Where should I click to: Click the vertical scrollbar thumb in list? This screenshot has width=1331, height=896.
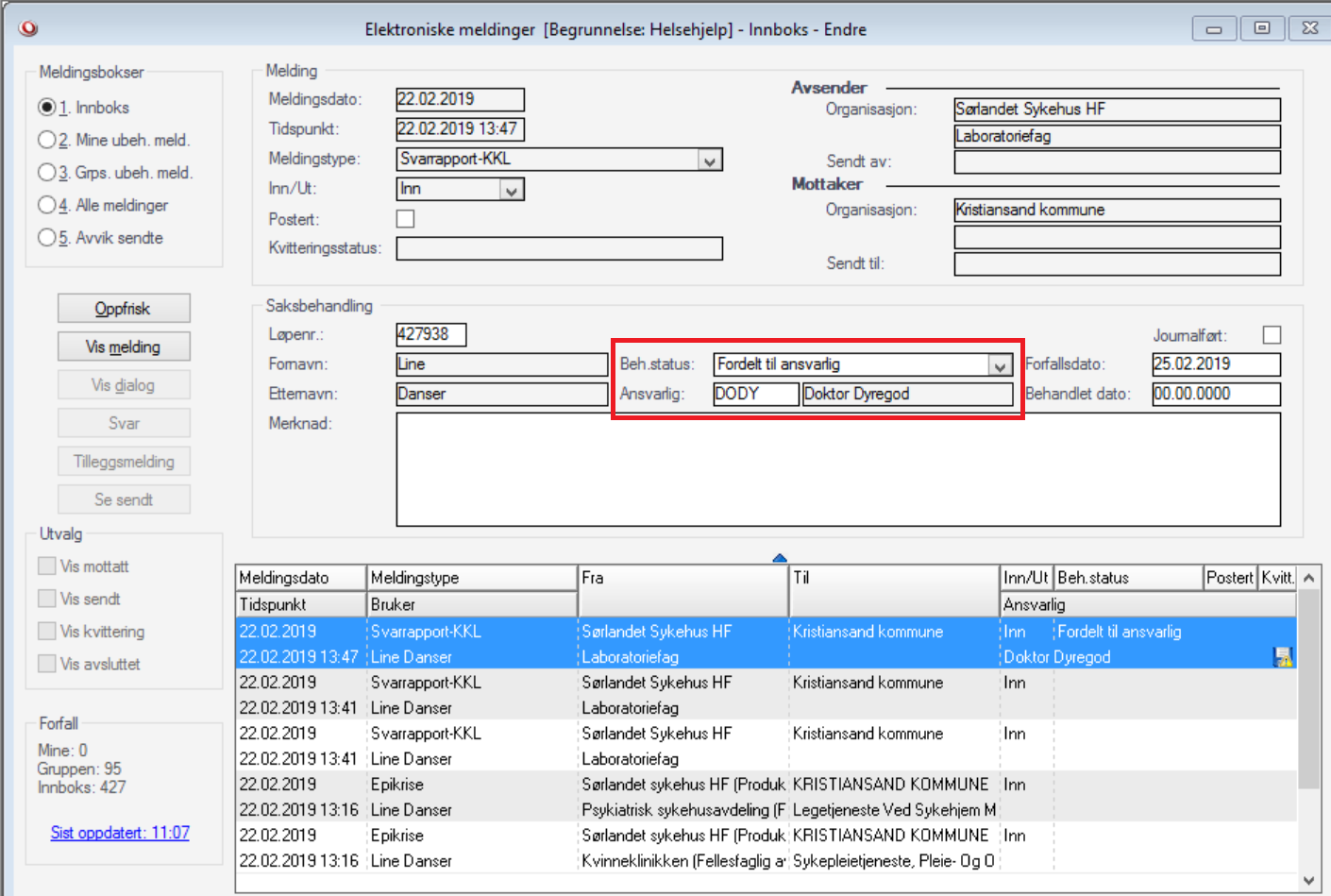click(1308, 689)
